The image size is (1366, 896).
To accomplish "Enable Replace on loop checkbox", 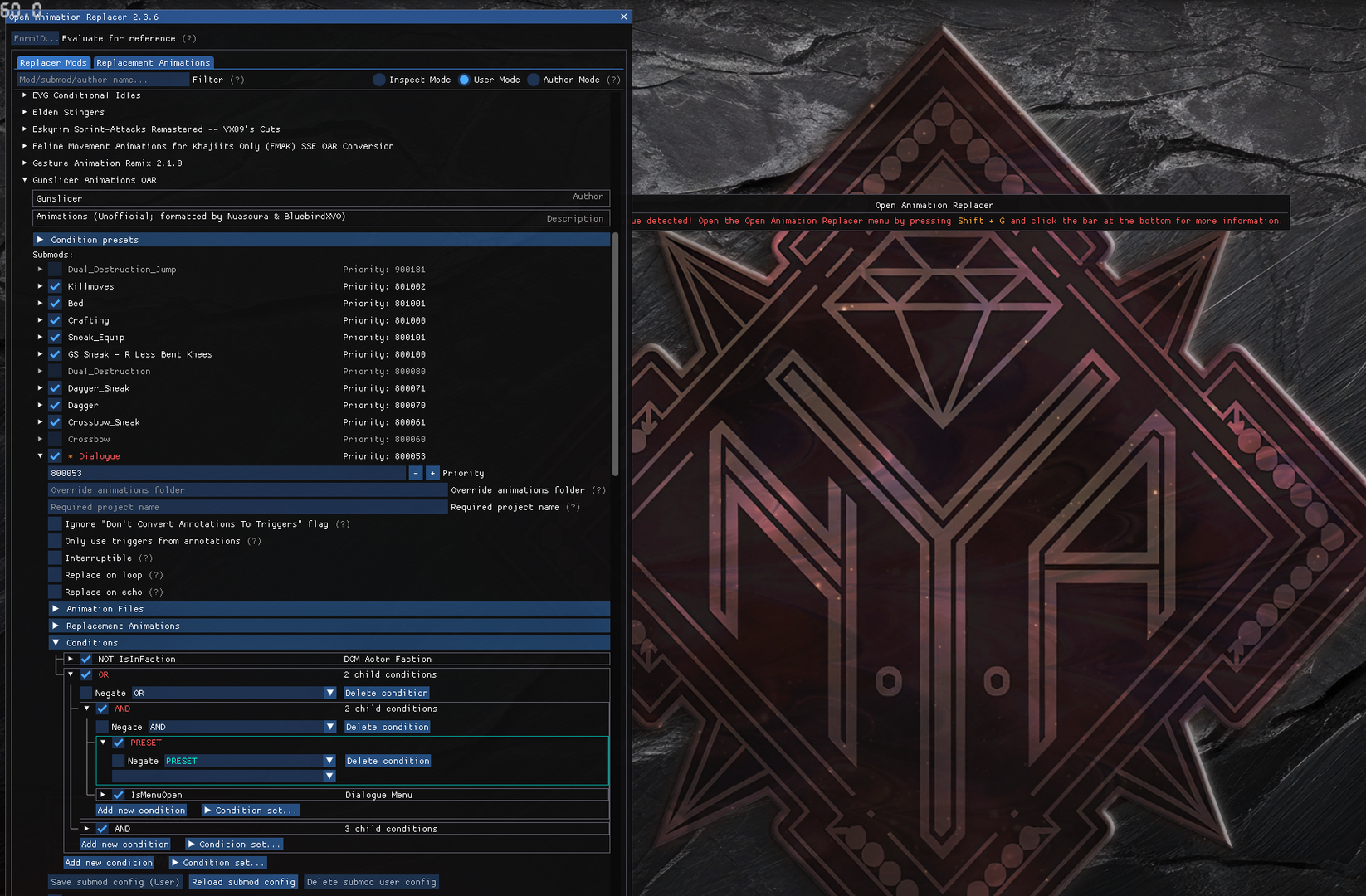I will click(55, 575).
